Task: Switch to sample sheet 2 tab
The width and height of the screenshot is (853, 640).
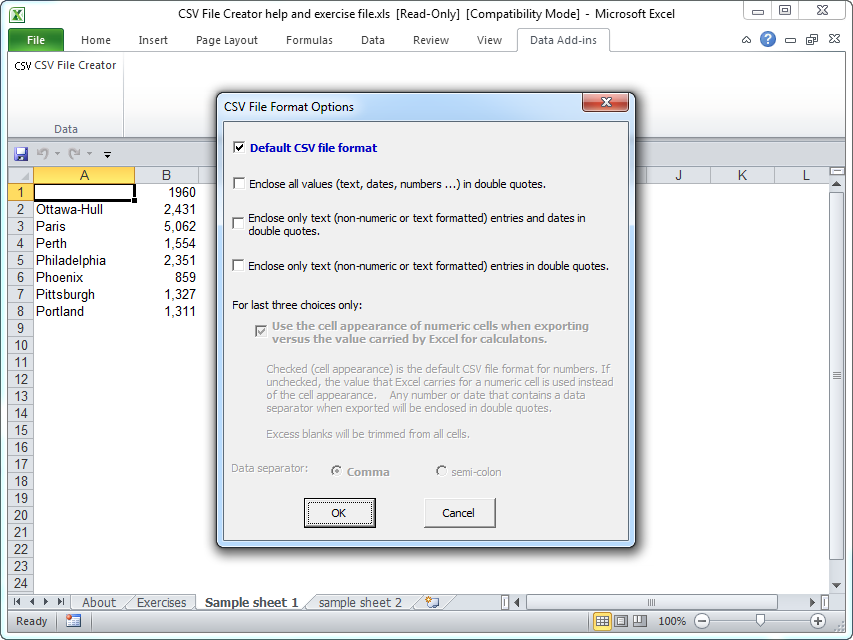Action: [x=360, y=602]
